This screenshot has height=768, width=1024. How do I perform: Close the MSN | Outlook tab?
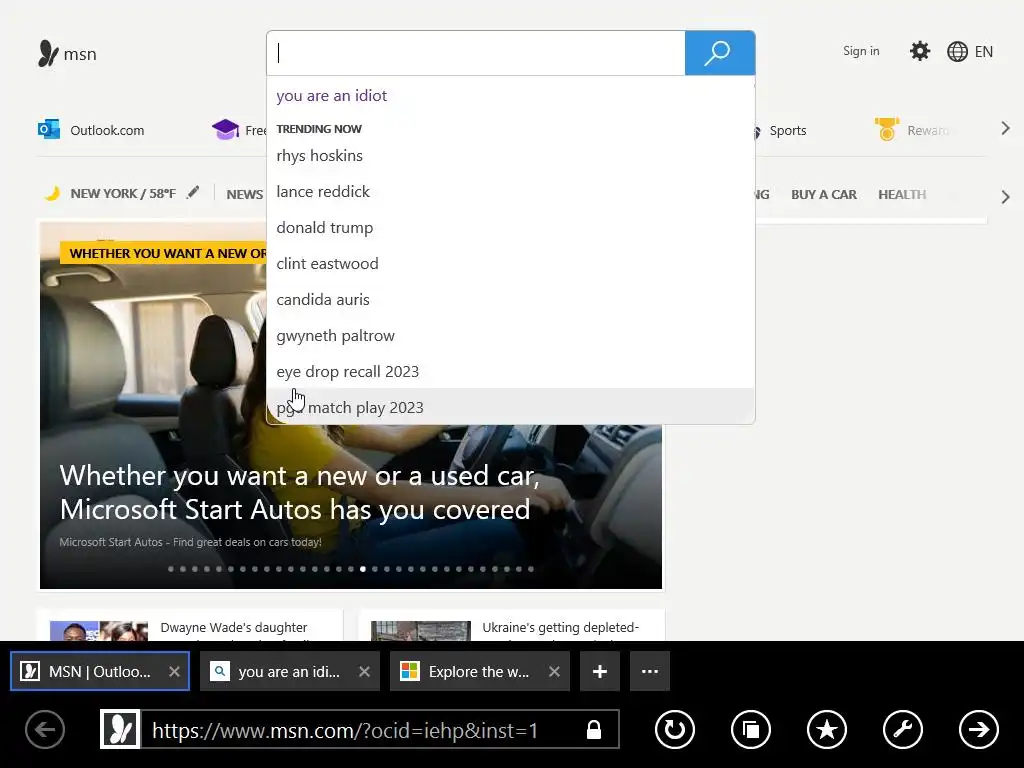(174, 671)
